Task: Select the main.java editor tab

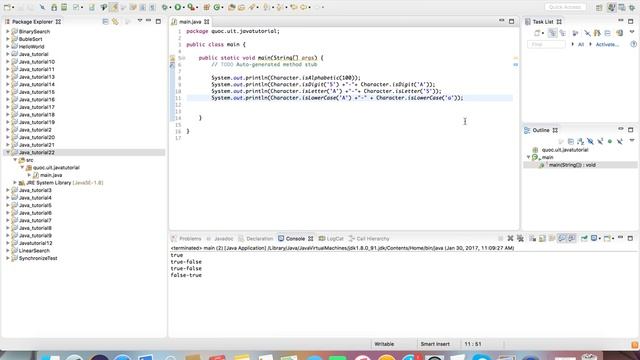Action: point(190,22)
